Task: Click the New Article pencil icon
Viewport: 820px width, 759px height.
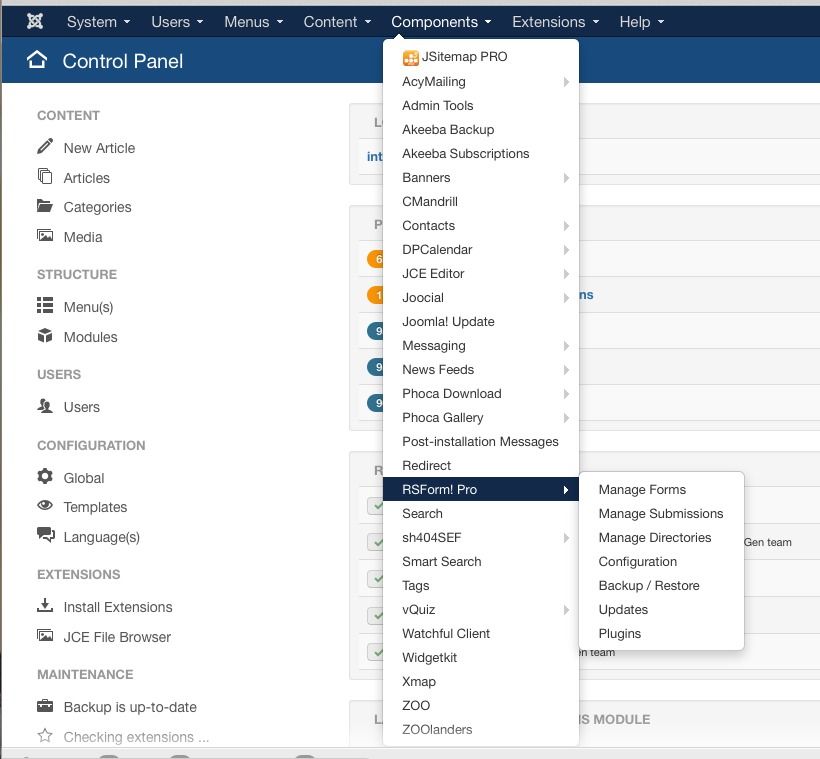Action: click(x=45, y=147)
